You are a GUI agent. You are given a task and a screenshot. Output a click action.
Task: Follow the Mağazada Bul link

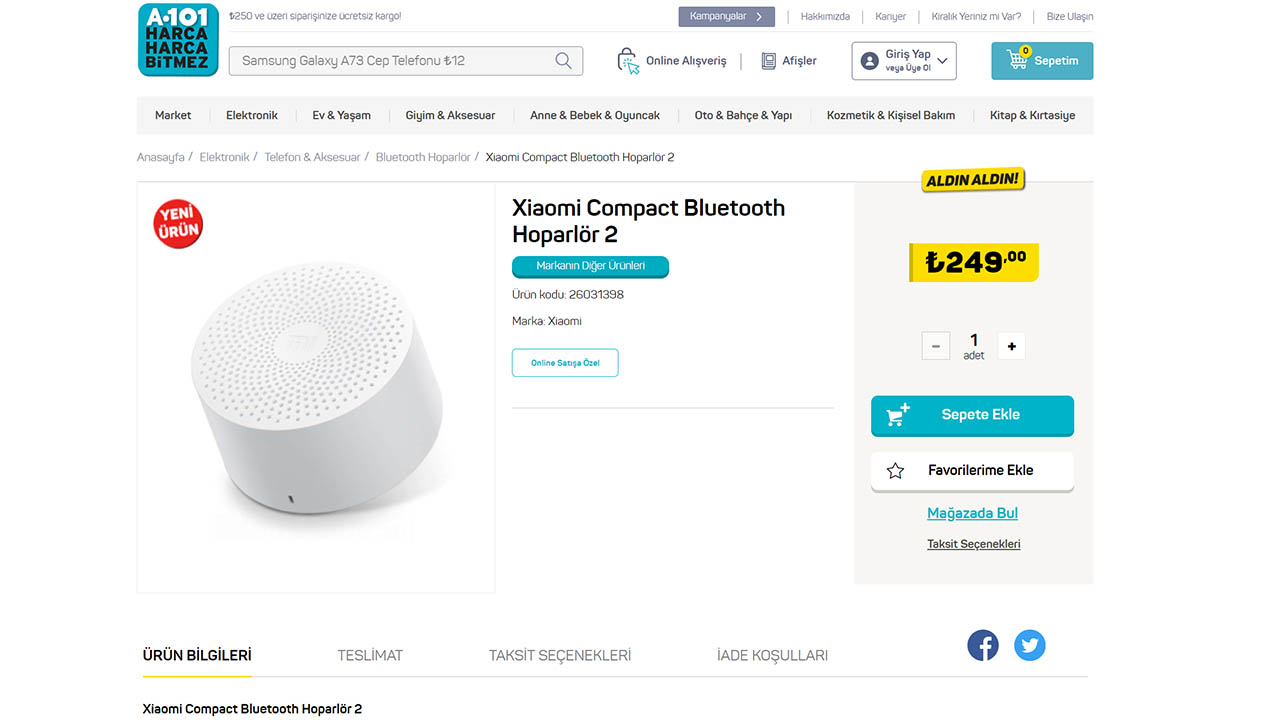[972, 513]
